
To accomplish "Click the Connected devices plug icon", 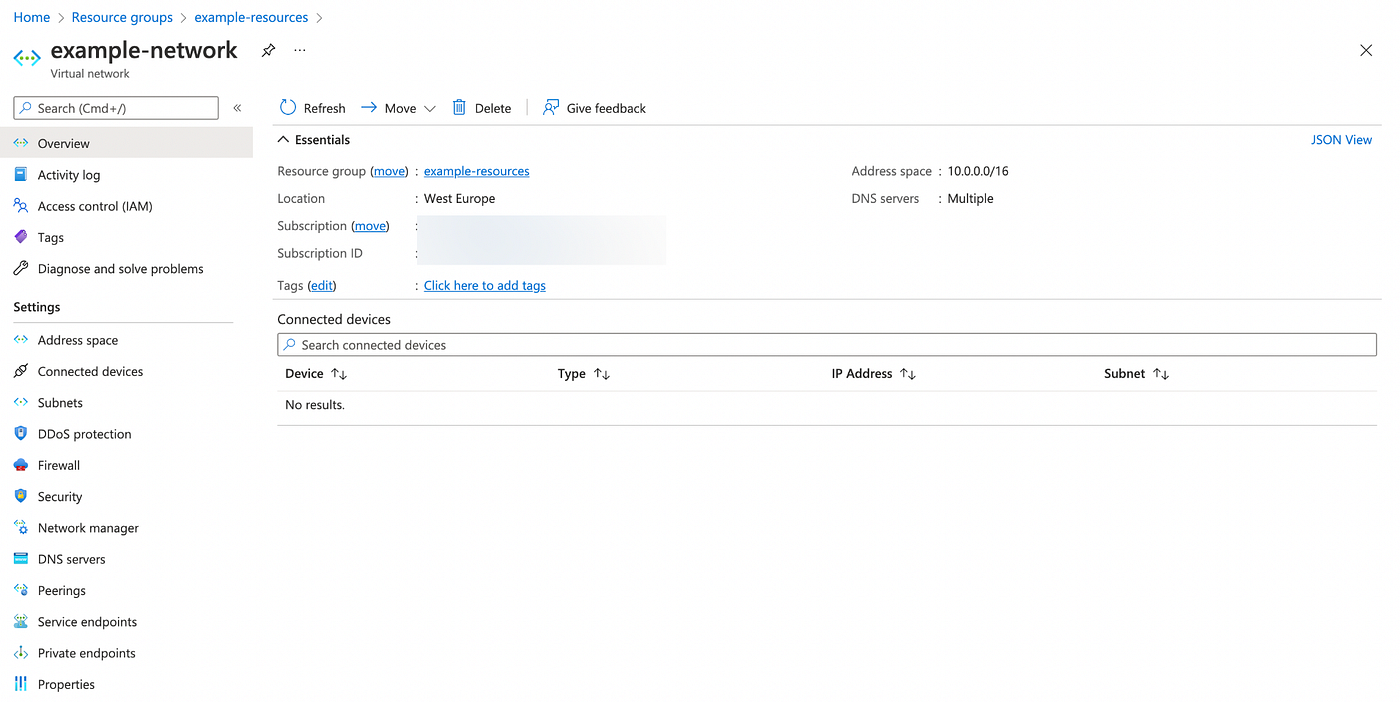I will coord(21,371).
